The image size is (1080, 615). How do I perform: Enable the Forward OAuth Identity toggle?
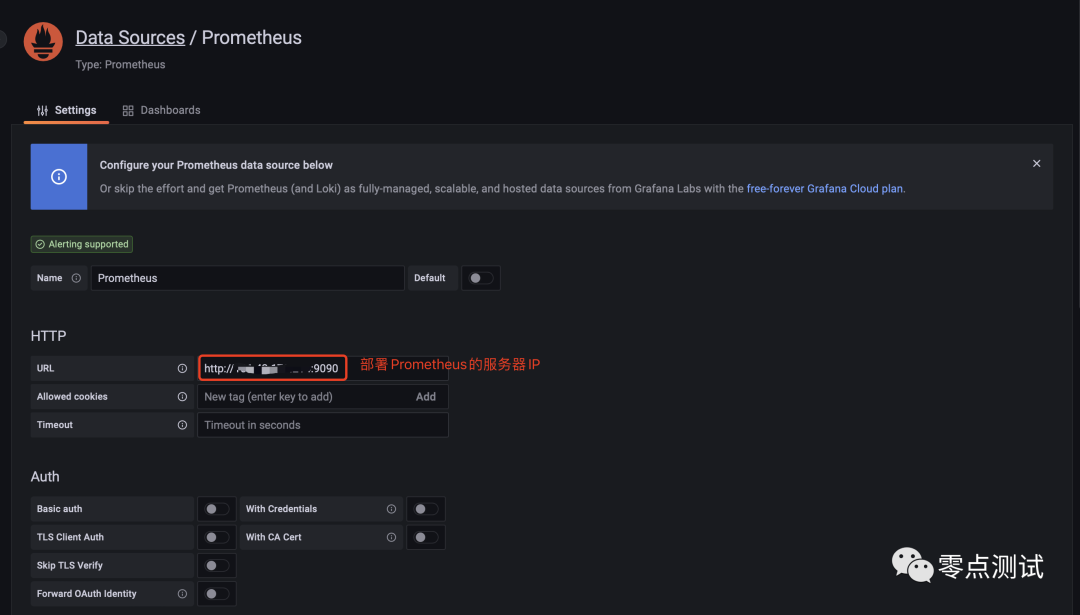(x=217, y=594)
